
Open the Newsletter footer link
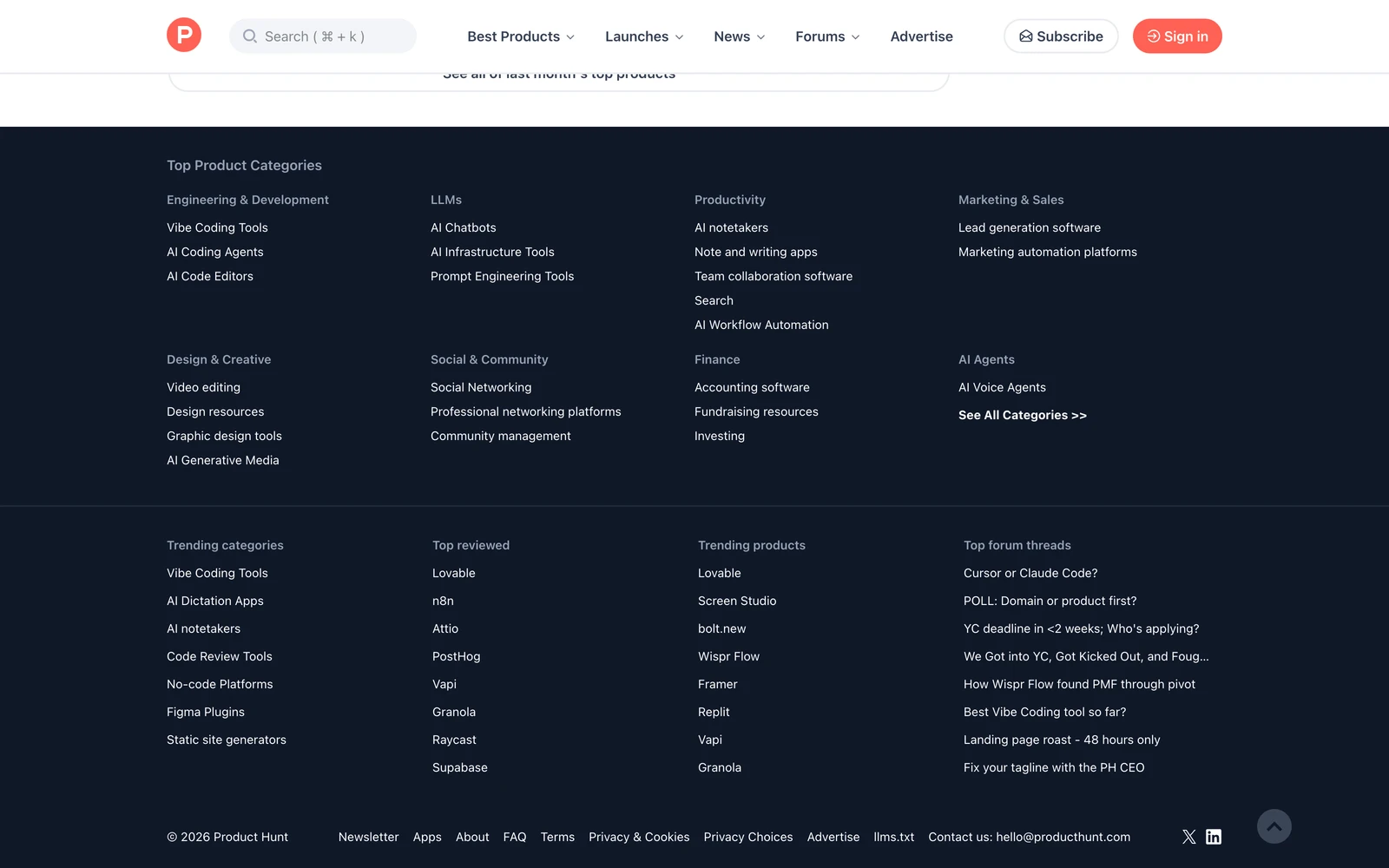point(369,837)
